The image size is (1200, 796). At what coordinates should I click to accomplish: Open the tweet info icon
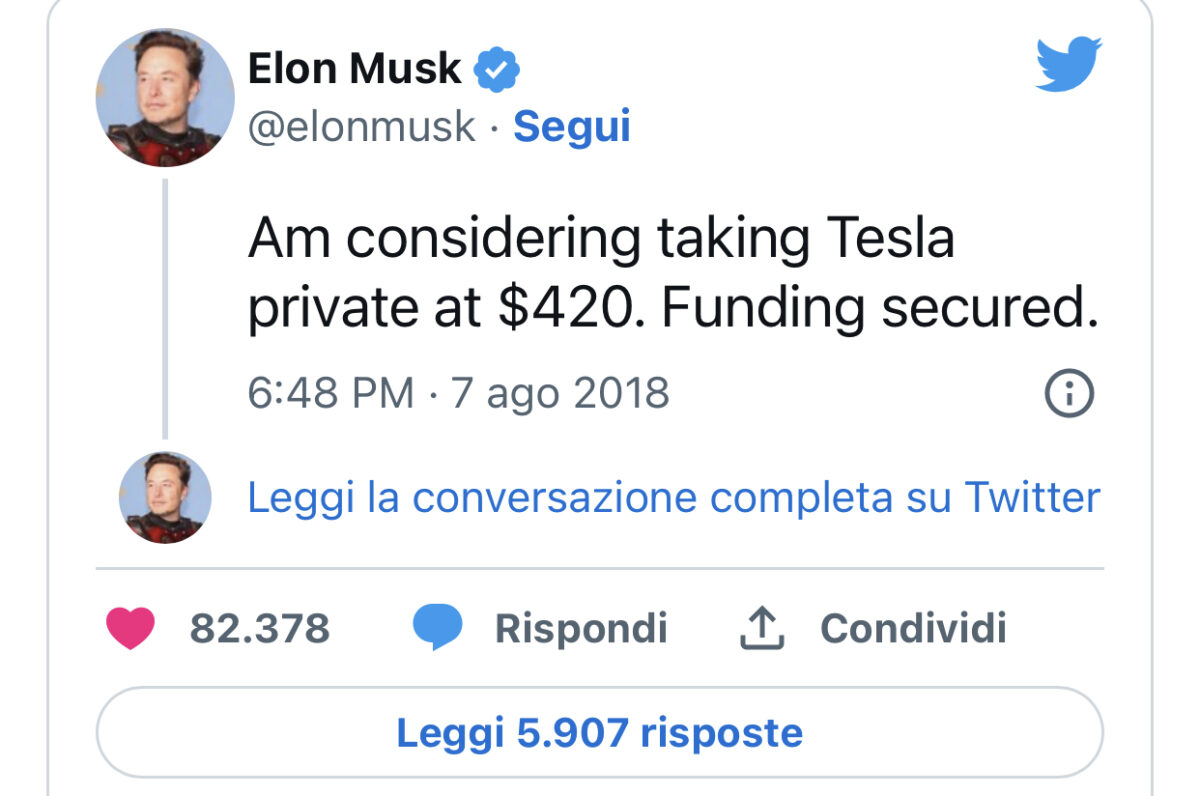(1069, 394)
